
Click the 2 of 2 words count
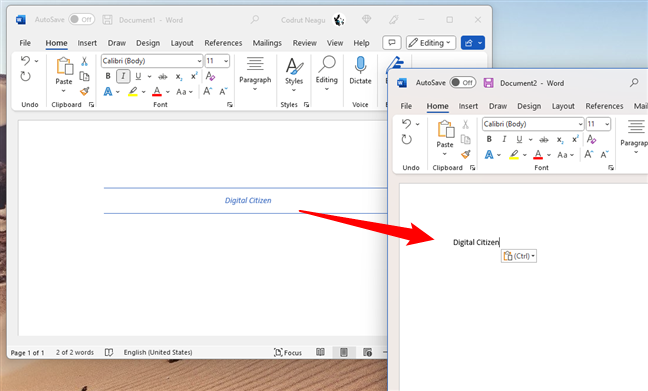[x=75, y=352]
